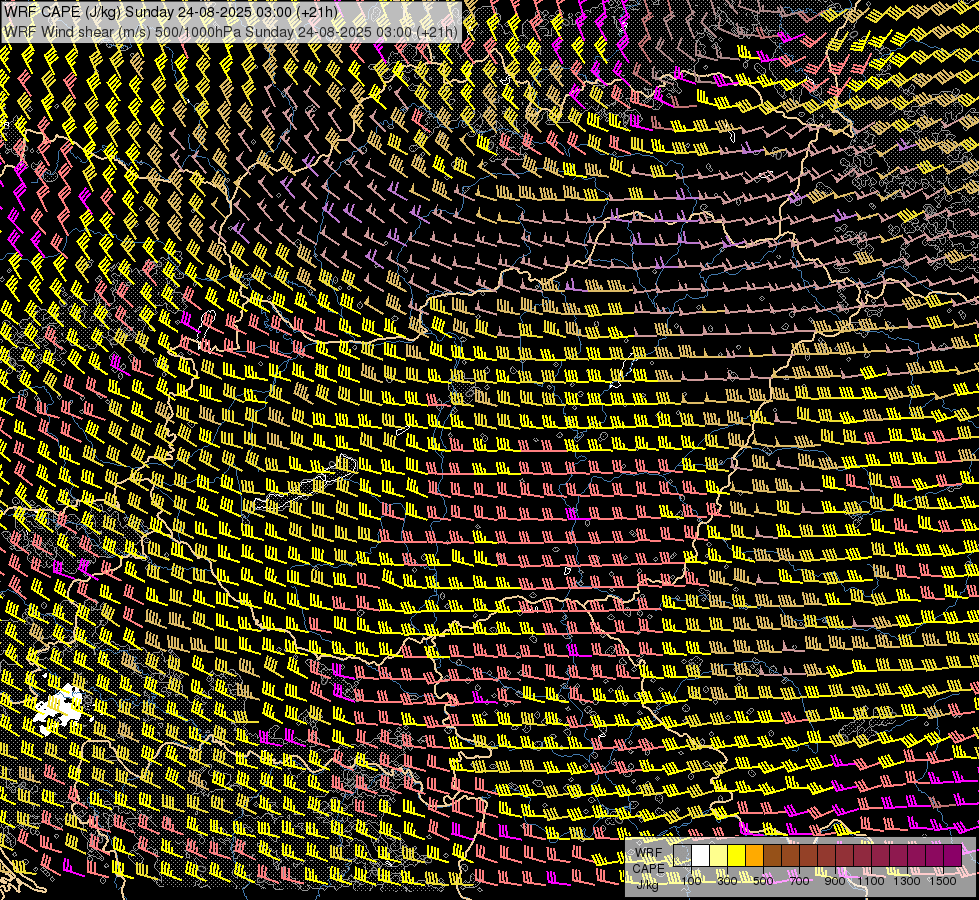This screenshot has width=979, height=900.
Task: Select the orange legend swatch below 500
Action: [754, 855]
